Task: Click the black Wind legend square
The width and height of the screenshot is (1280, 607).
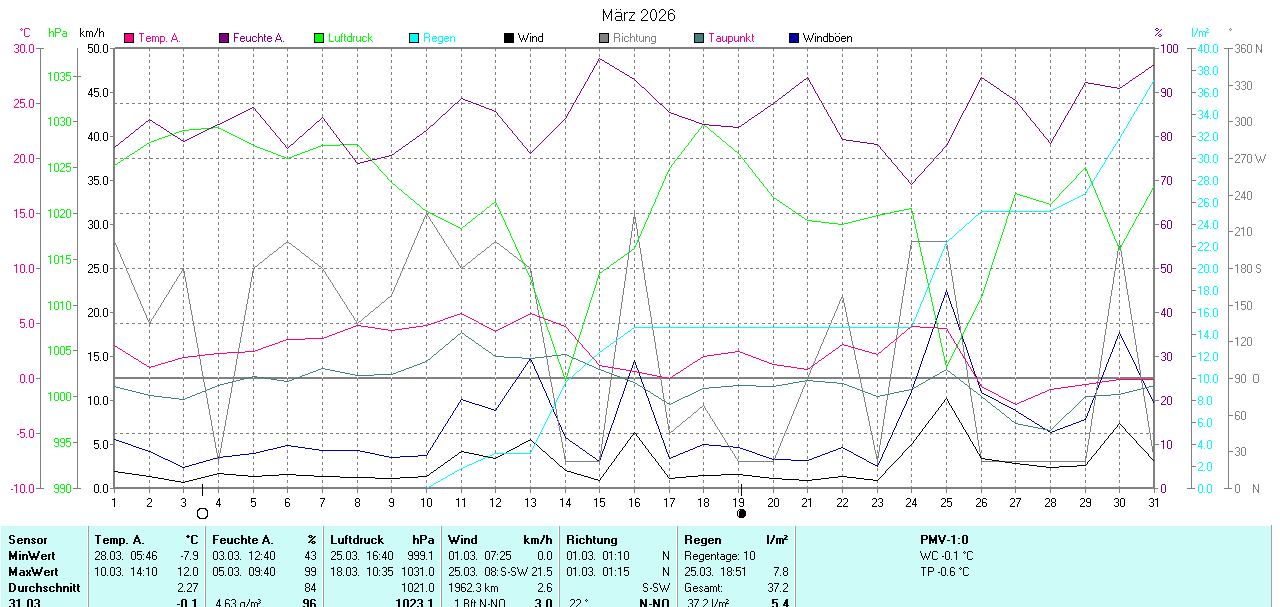Action: (x=509, y=38)
